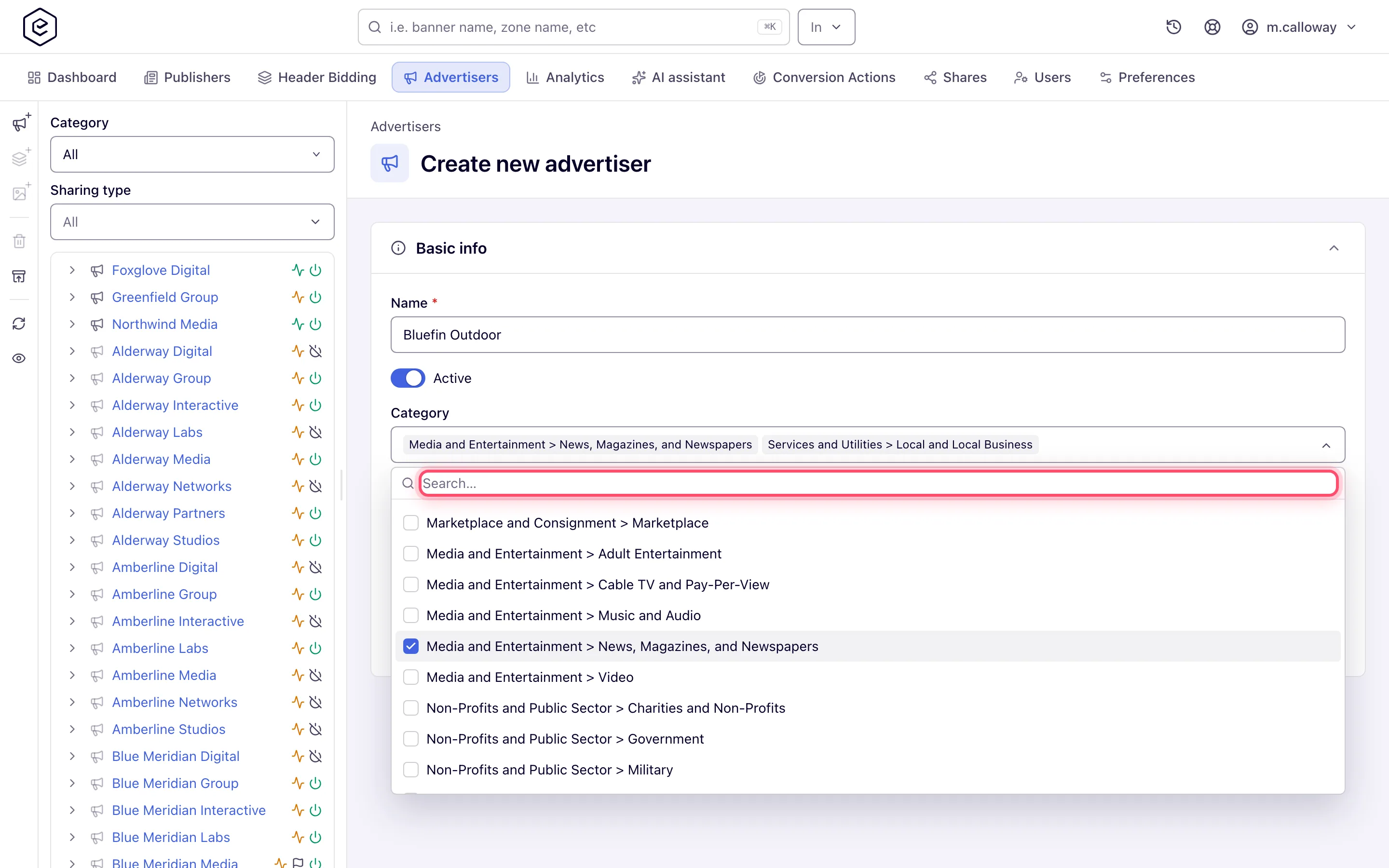Click the disabled power icon for Alderway Digital
The height and width of the screenshot is (868, 1389).
point(315,351)
